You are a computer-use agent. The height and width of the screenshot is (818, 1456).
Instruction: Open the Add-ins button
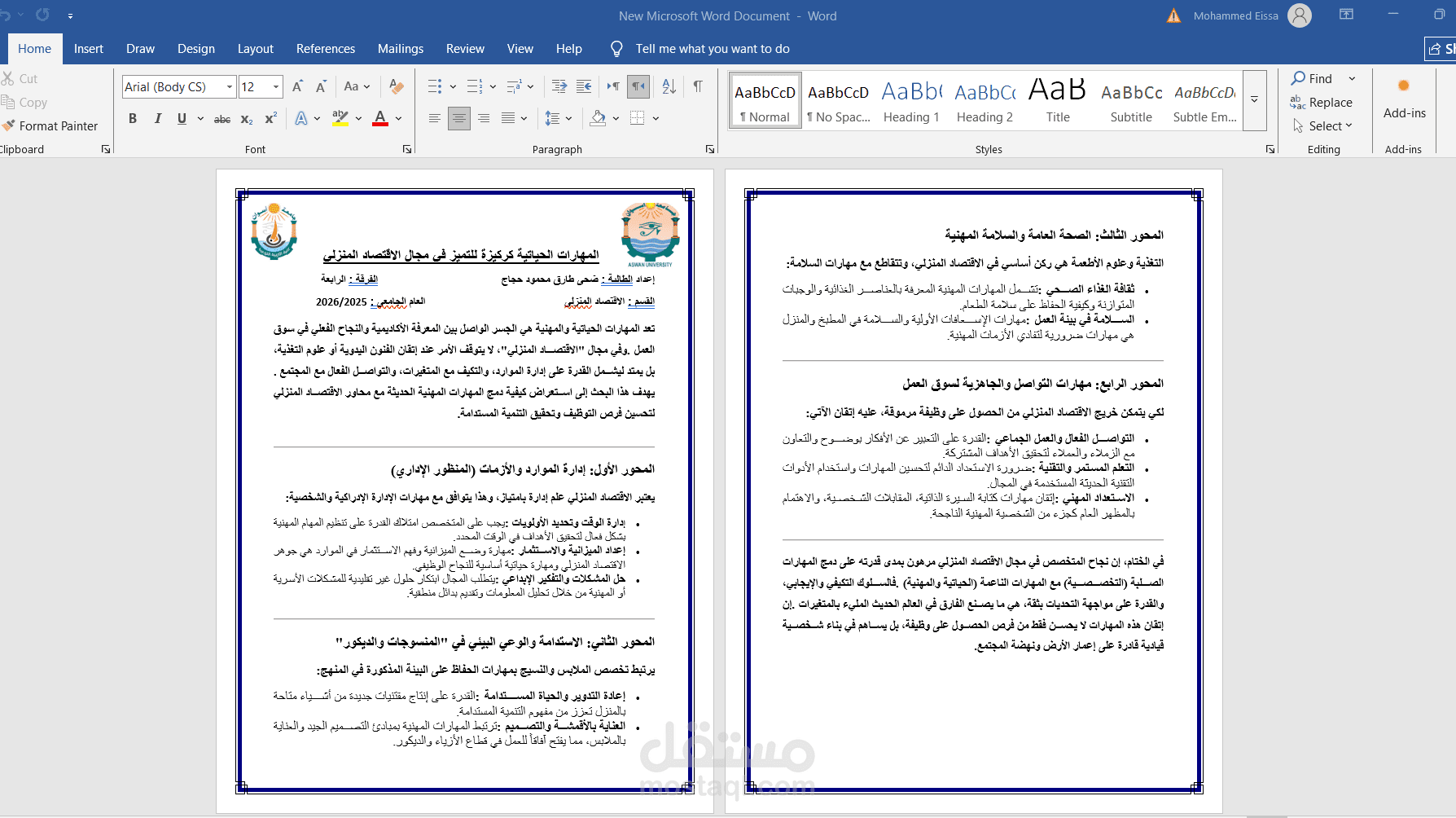tap(1404, 99)
